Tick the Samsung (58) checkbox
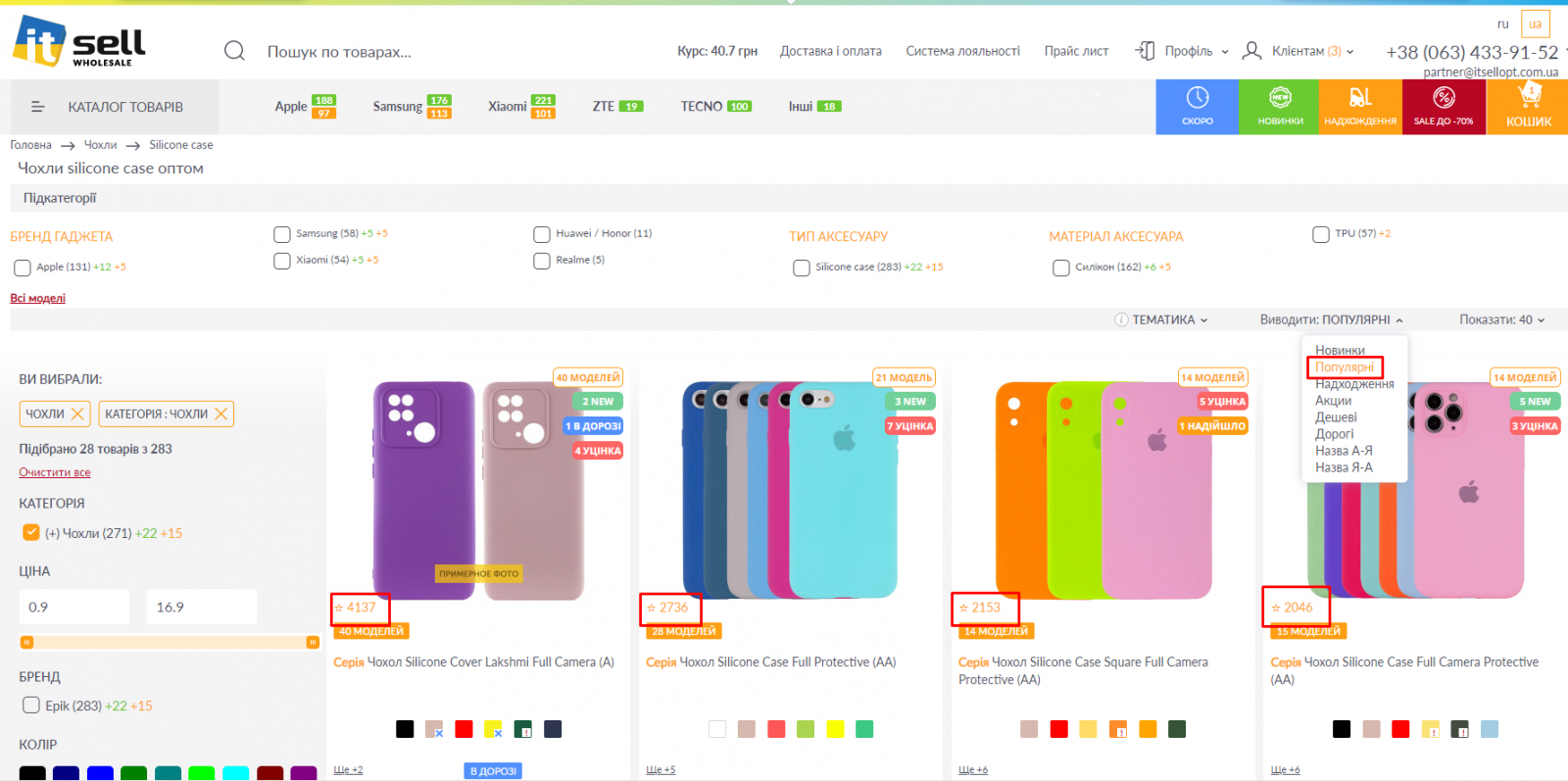 tap(282, 234)
